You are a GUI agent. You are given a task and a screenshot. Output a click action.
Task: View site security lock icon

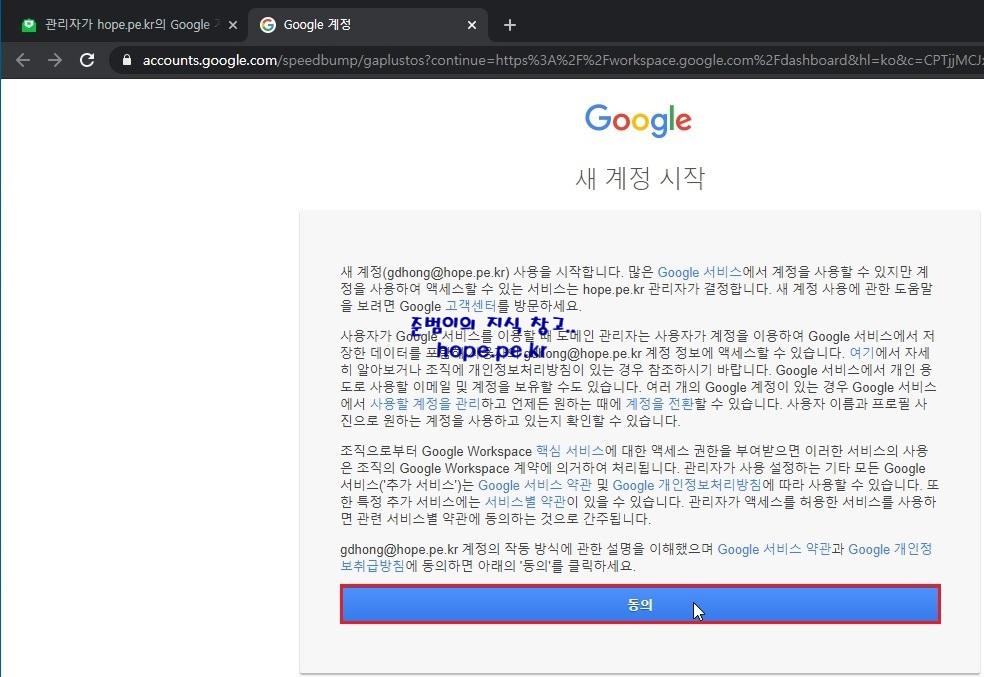[127, 60]
